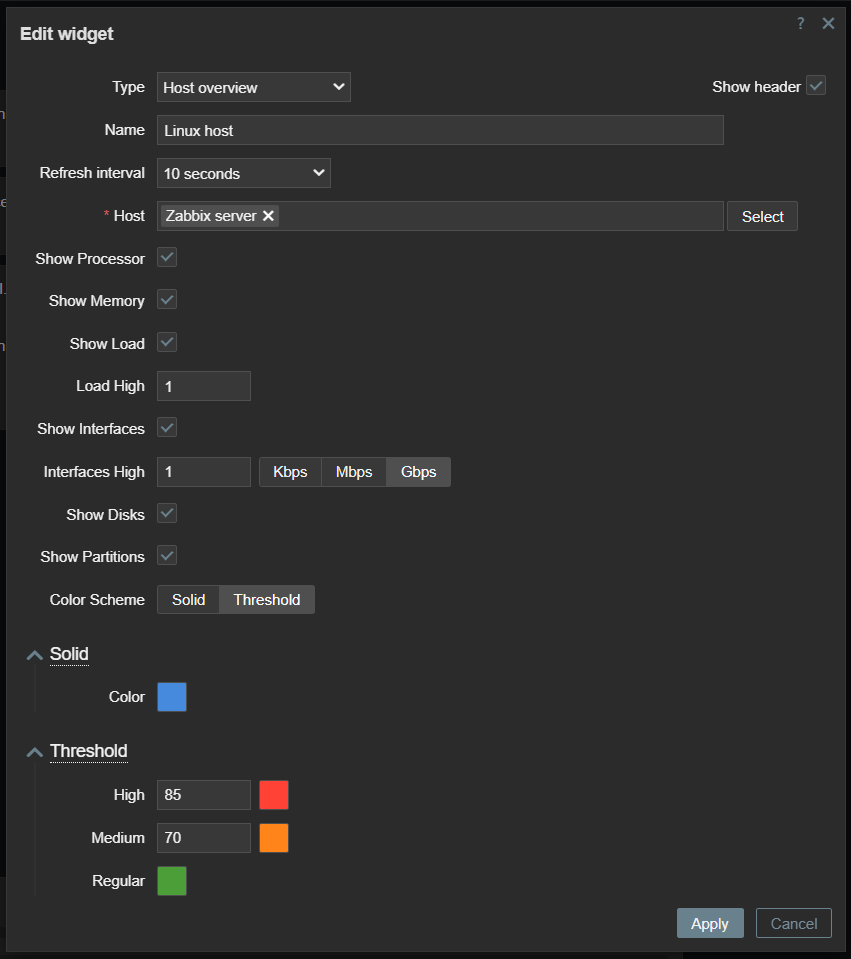The height and width of the screenshot is (959, 851).
Task: Collapse the Threshold section chevron
Action: (35, 752)
